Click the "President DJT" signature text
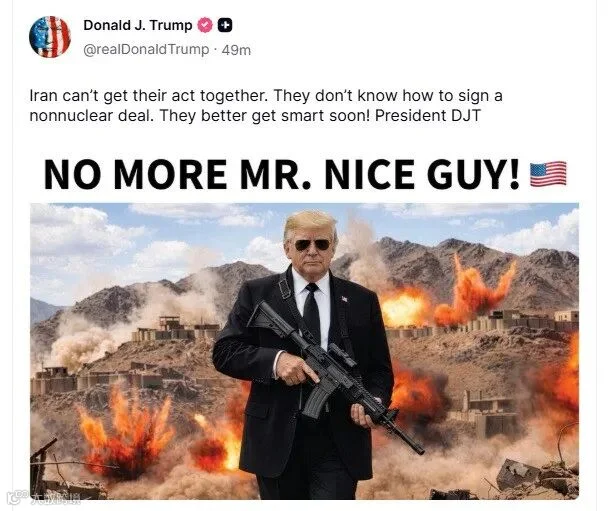 (x=428, y=116)
